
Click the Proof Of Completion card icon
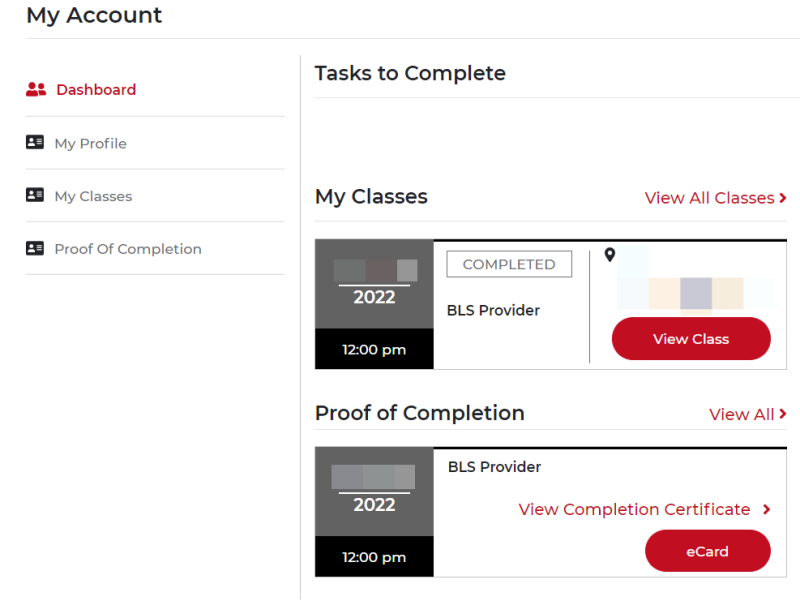coord(35,248)
